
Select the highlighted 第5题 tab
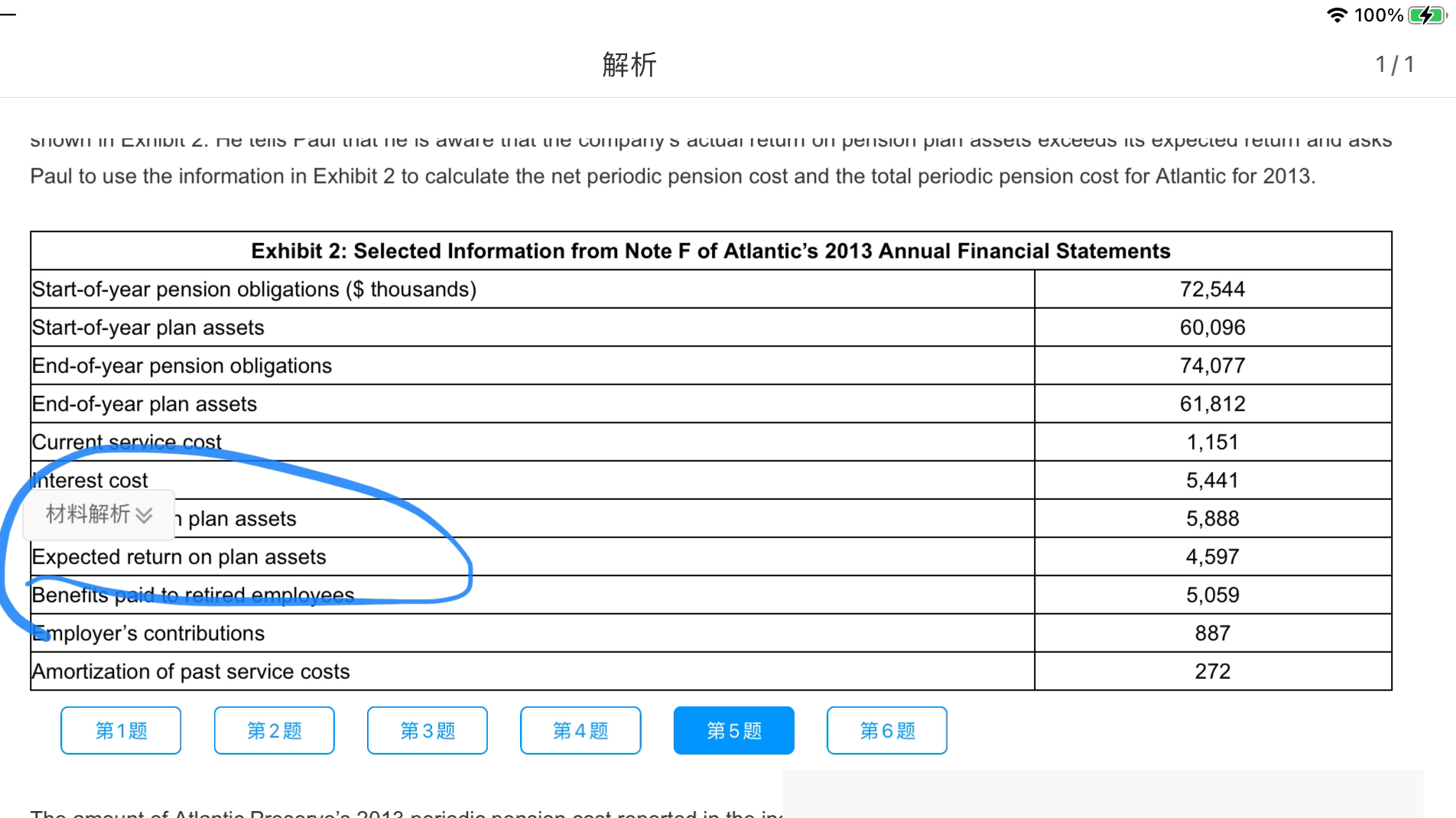(x=734, y=731)
